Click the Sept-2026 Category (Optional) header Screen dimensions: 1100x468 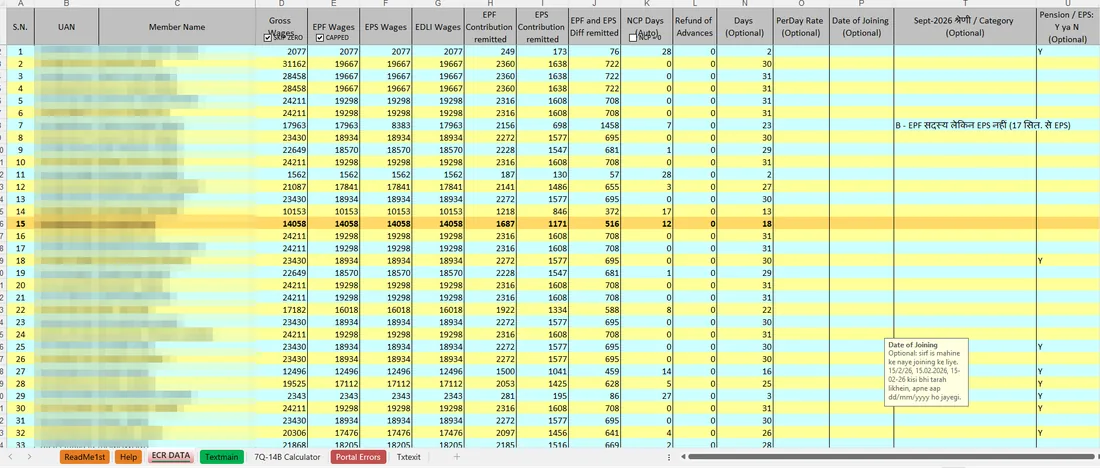965,27
